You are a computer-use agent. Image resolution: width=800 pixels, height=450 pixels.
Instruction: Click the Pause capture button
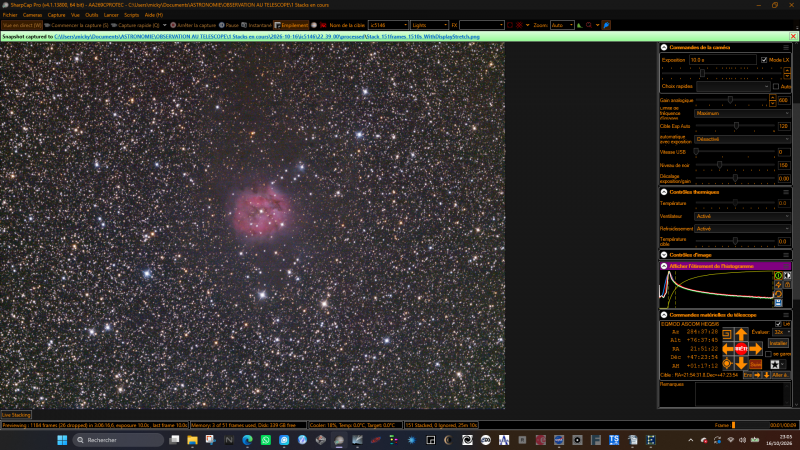229,25
